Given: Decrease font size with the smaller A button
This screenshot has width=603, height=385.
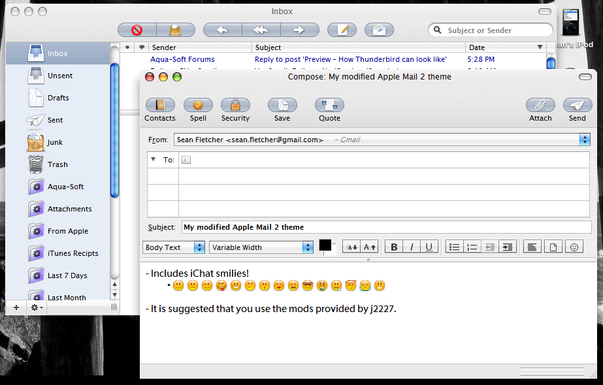Looking at the screenshot, I should point(351,247).
